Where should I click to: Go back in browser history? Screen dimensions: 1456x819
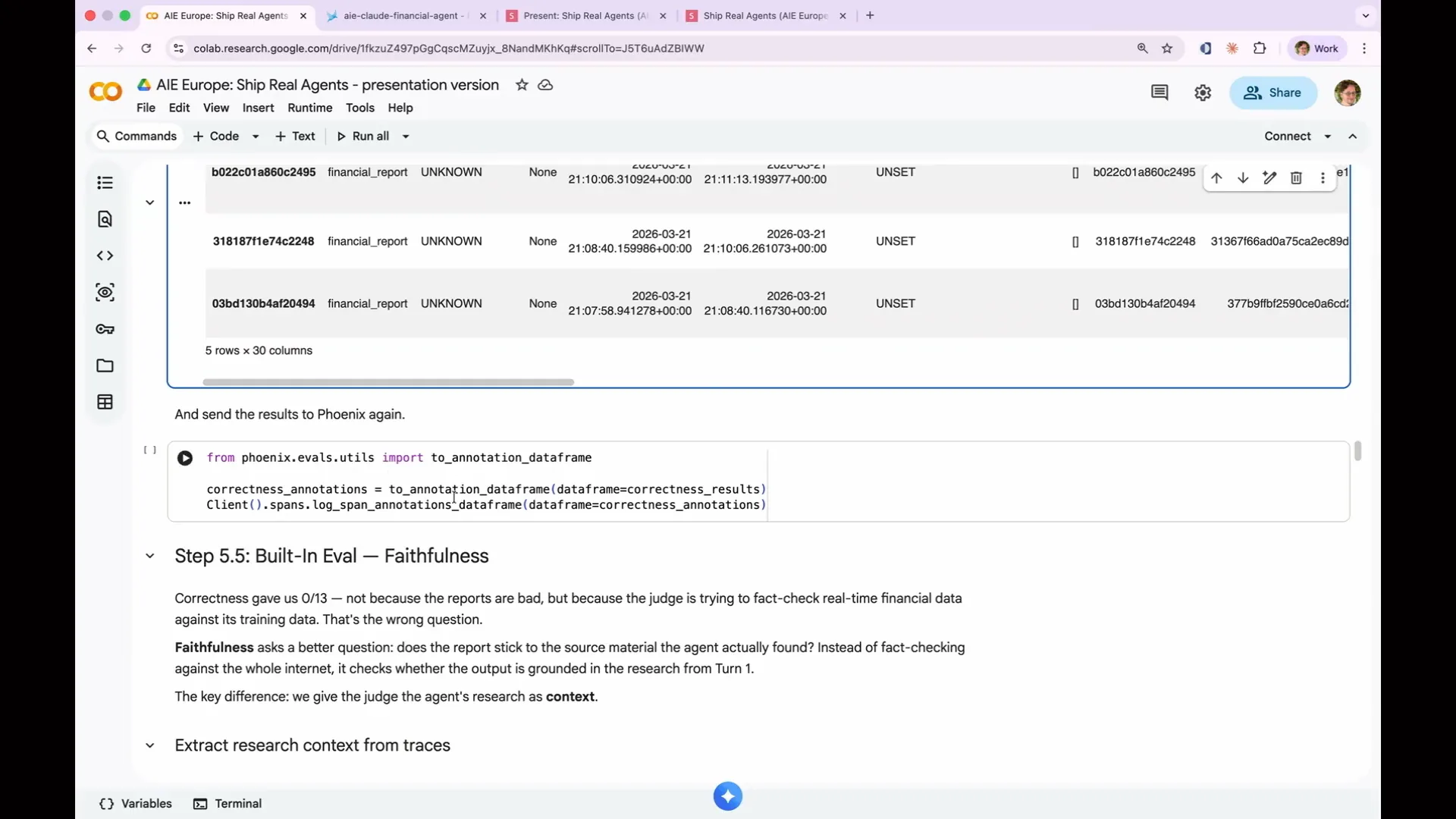click(92, 49)
